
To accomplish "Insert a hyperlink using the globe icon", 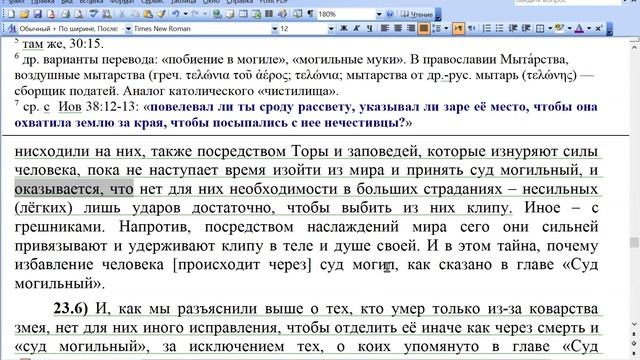I will [x=217, y=14].
